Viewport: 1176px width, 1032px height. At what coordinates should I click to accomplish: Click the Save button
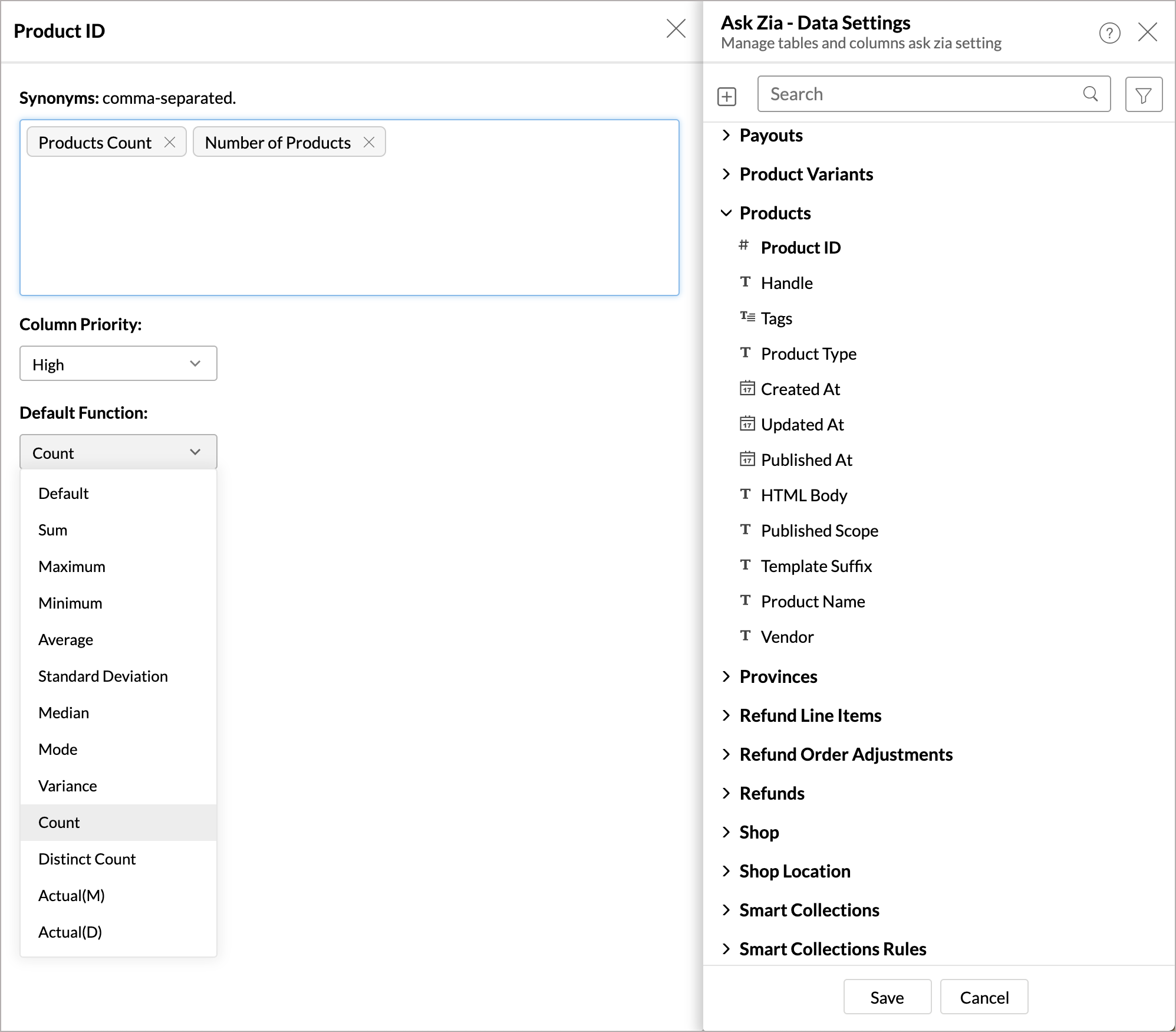coord(887,997)
